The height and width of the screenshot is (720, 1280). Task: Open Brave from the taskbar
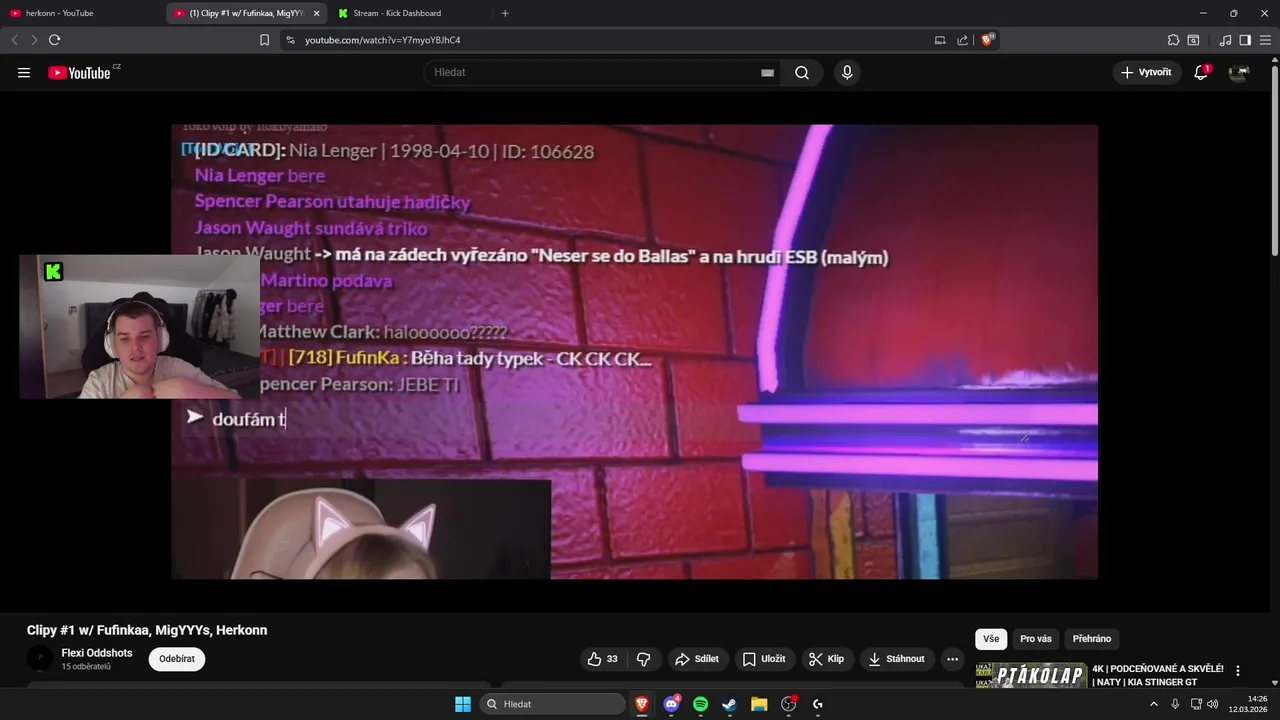[x=642, y=704]
